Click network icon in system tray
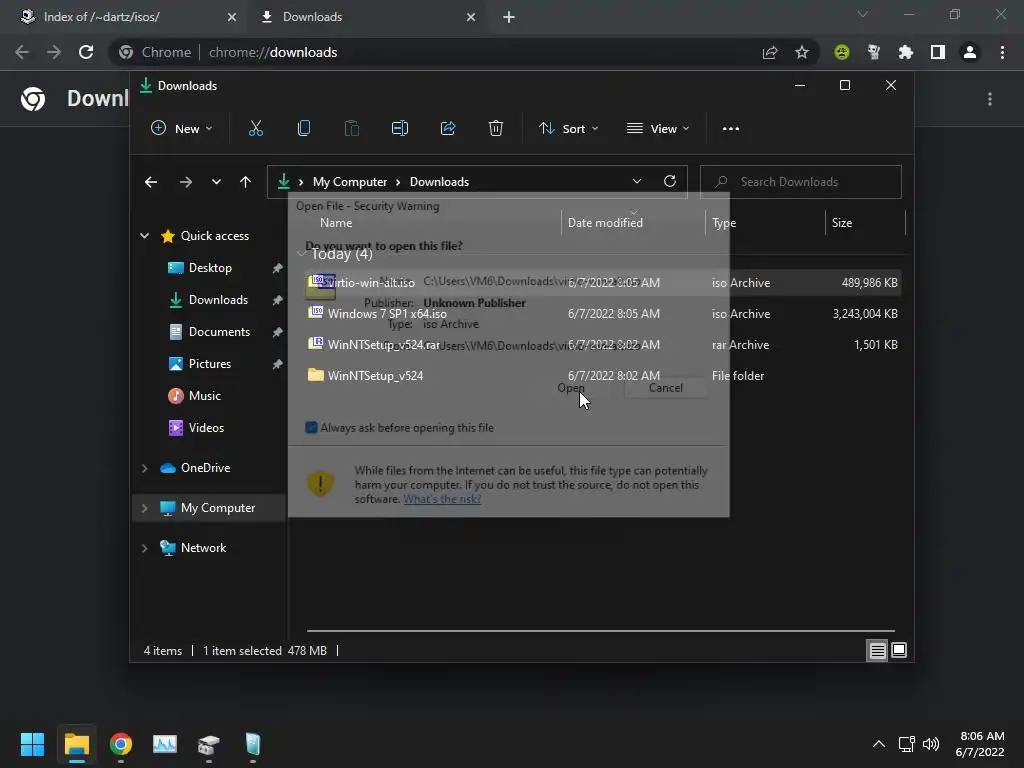1024x768 pixels. point(906,744)
